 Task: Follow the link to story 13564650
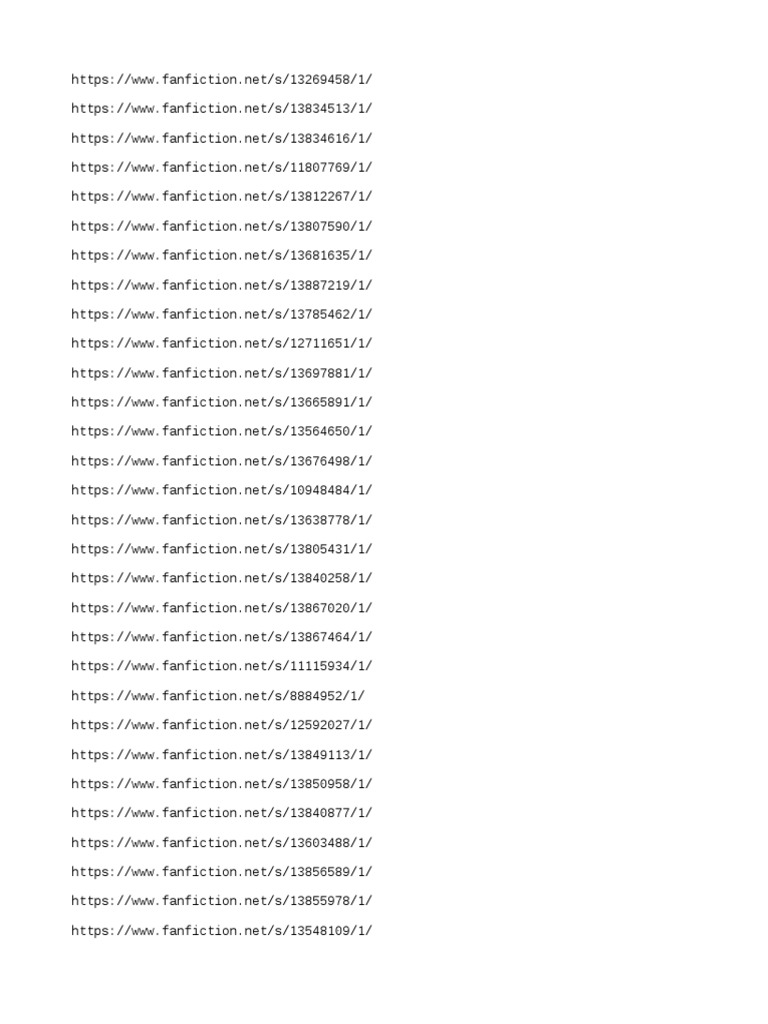(x=221, y=432)
